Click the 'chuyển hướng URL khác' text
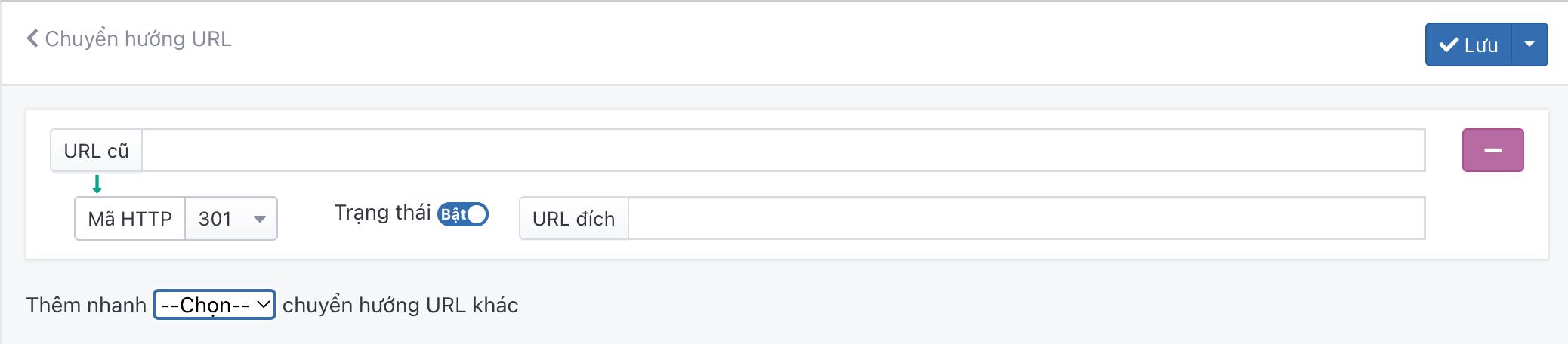 tap(400, 305)
